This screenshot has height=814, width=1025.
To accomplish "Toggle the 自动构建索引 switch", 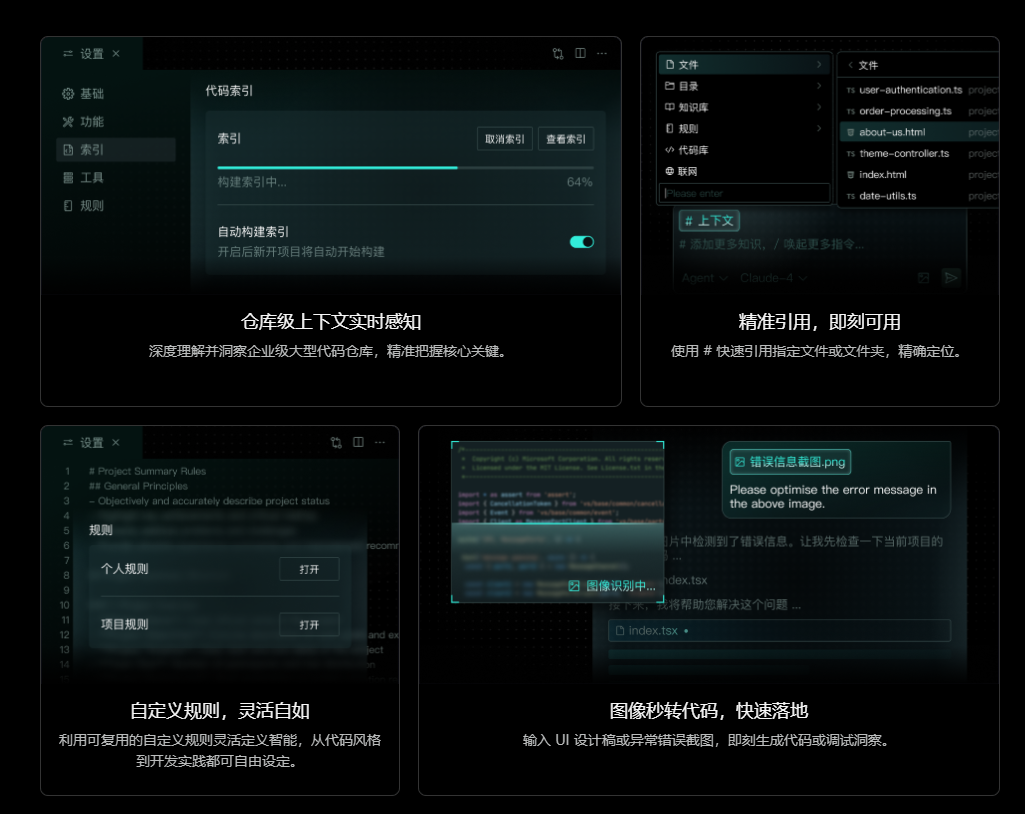I will [582, 242].
